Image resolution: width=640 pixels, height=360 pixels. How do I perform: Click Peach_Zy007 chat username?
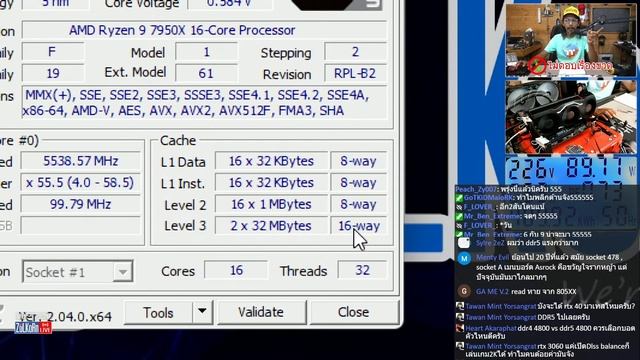(x=476, y=189)
